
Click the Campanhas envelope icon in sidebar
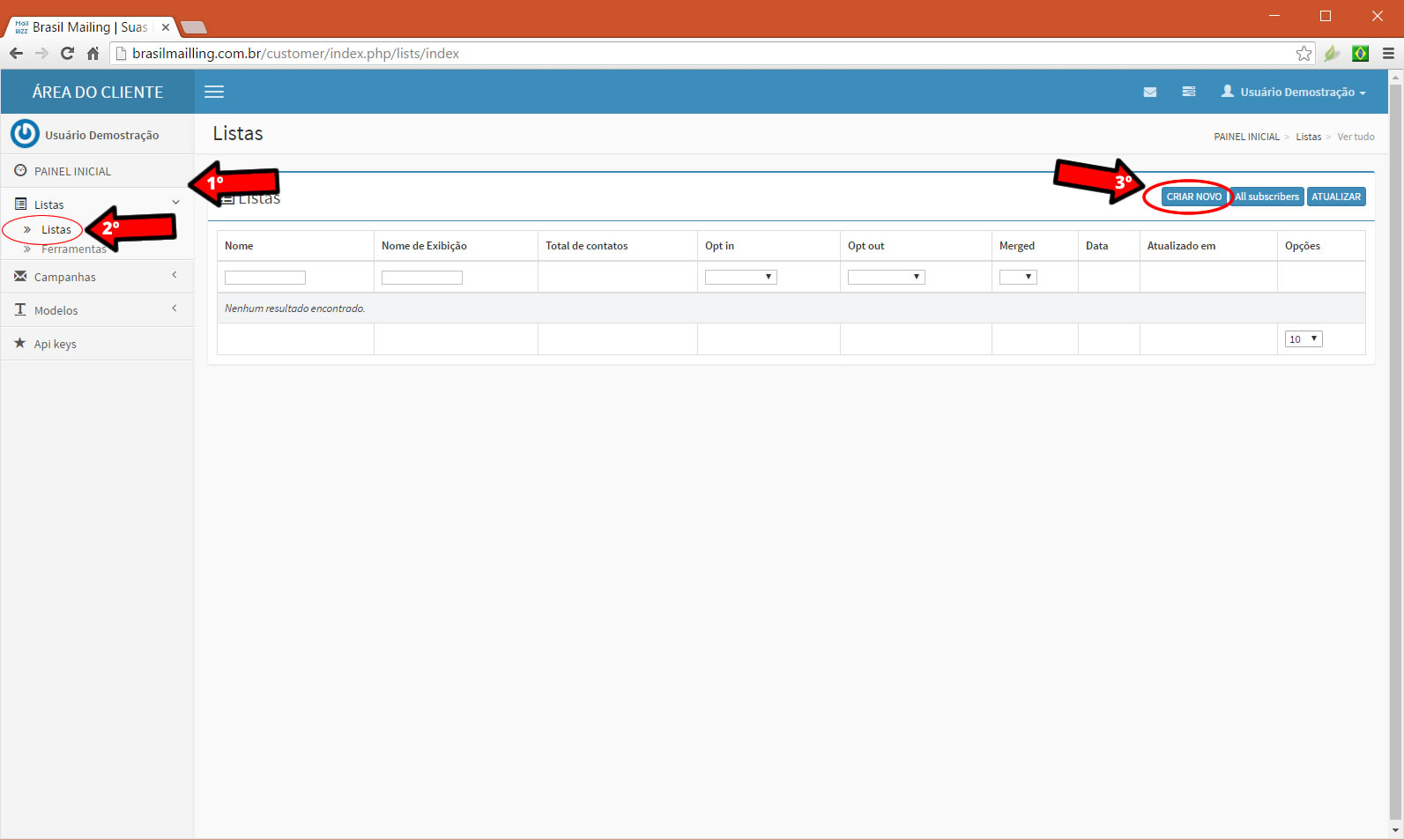coord(20,276)
